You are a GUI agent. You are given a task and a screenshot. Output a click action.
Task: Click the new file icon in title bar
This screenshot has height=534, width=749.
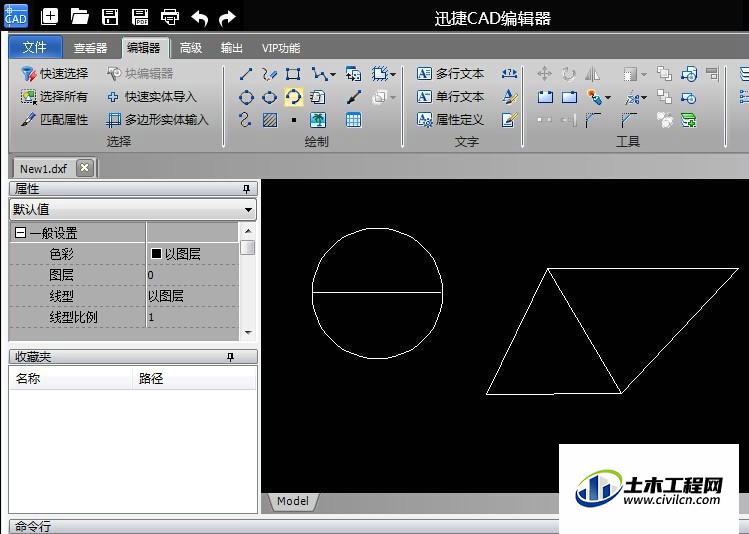click(x=50, y=17)
